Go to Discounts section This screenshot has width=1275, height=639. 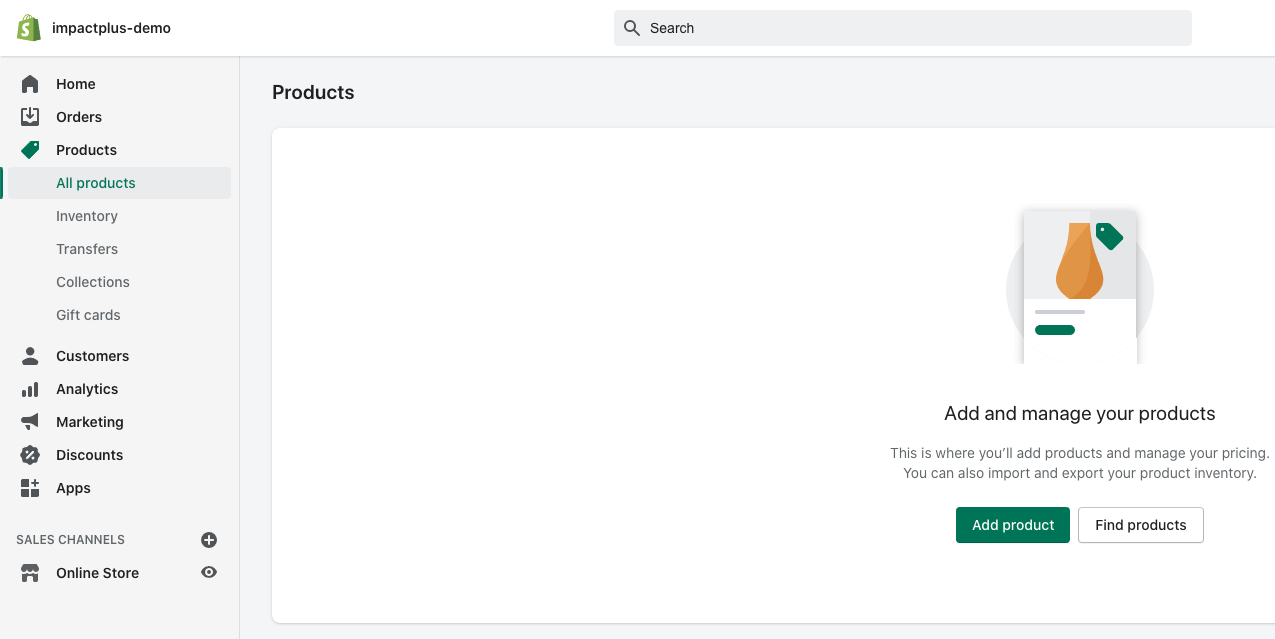pos(89,455)
